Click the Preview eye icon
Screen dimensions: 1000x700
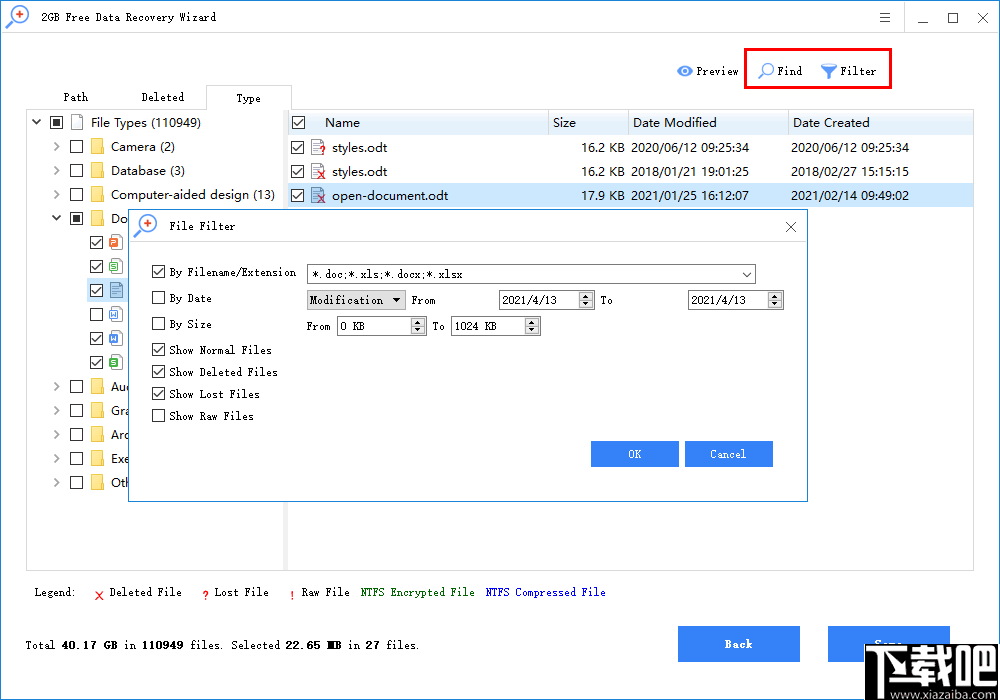click(x=684, y=70)
